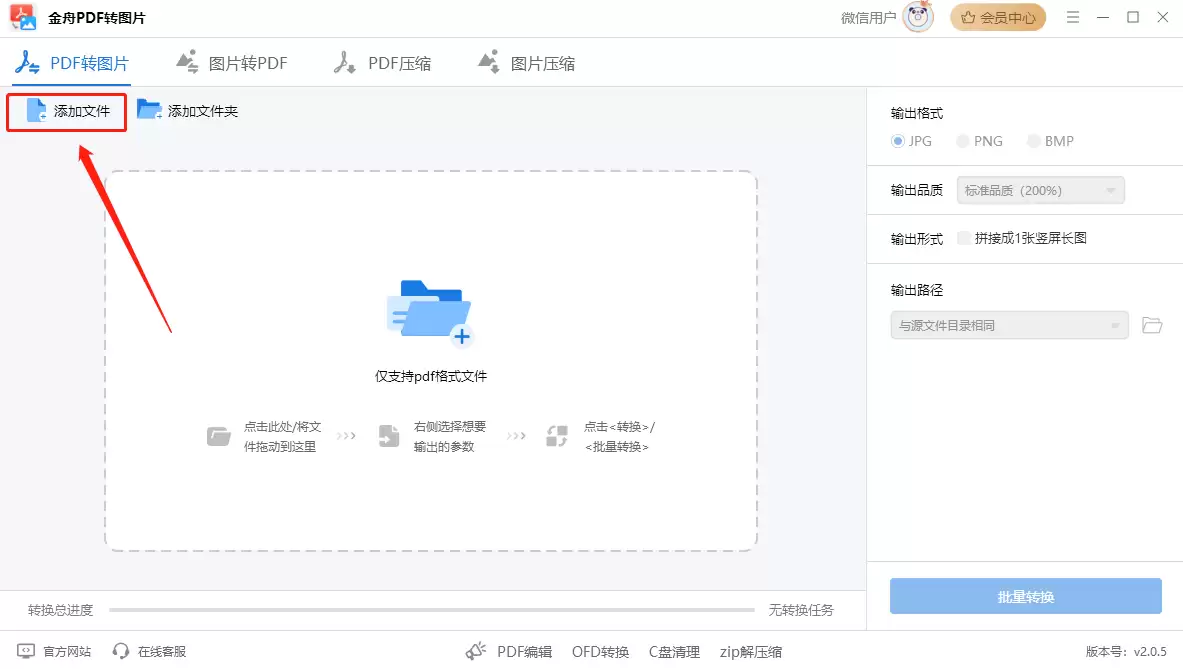1183x669 pixels.
Task: Start the zip解压缩 extraction tool
Action: coord(750,651)
